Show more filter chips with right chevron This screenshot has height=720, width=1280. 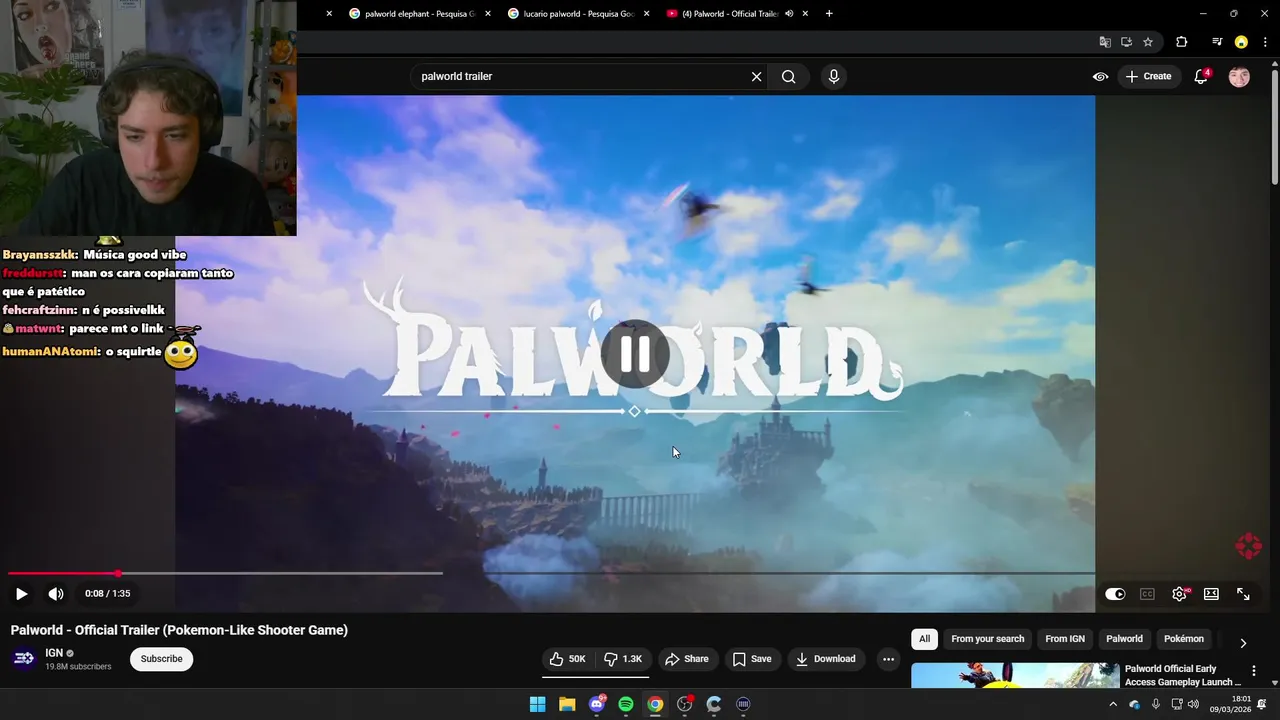coord(1243,643)
